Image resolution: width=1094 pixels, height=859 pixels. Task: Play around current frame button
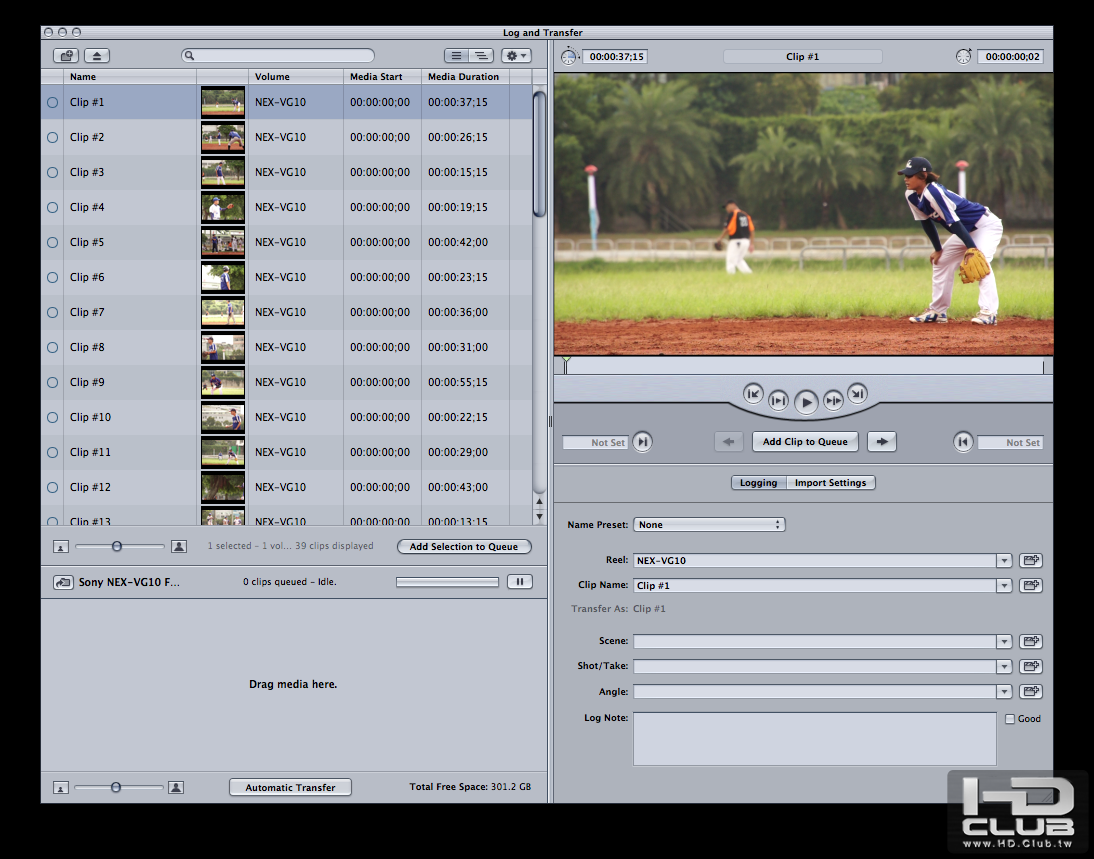point(778,401)
